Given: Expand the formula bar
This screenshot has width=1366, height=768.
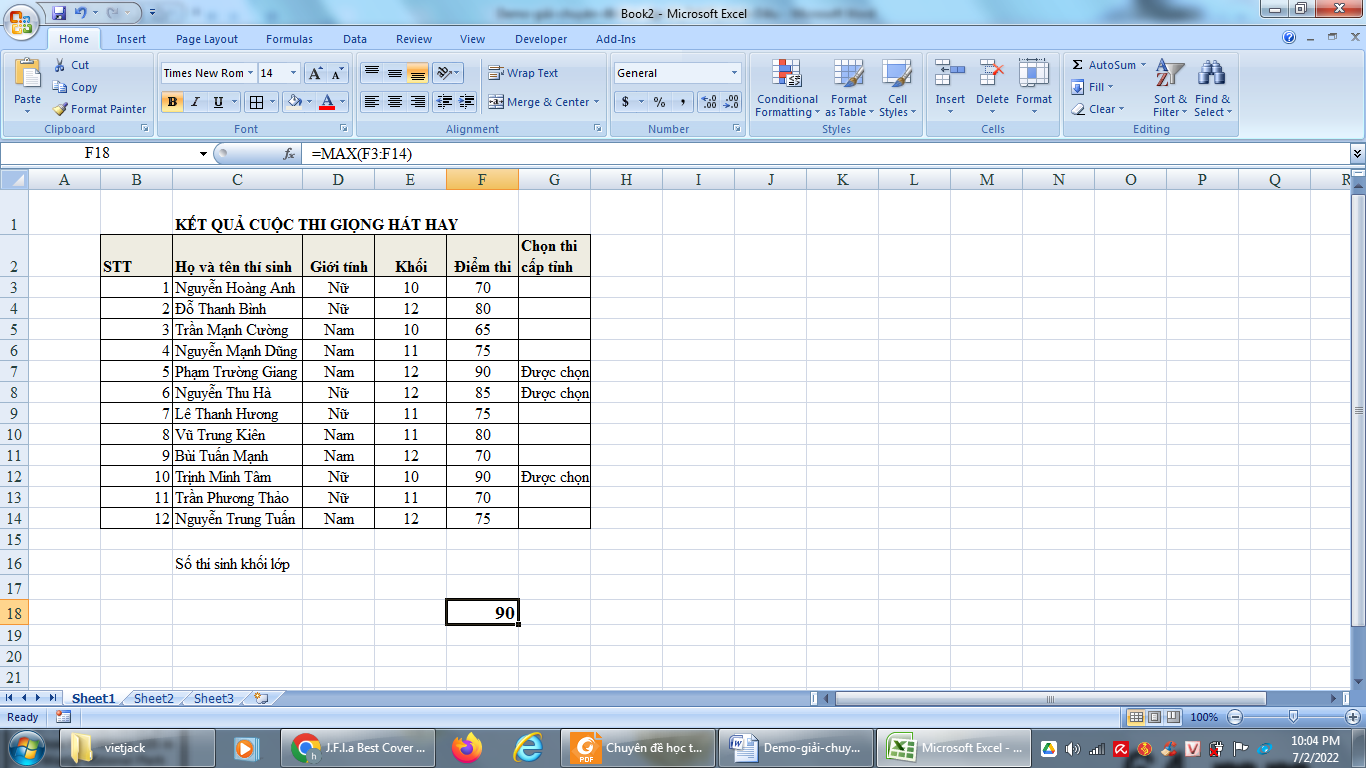Looking at the screenshot, I should pyautogui.click(x=1357, y=154).
